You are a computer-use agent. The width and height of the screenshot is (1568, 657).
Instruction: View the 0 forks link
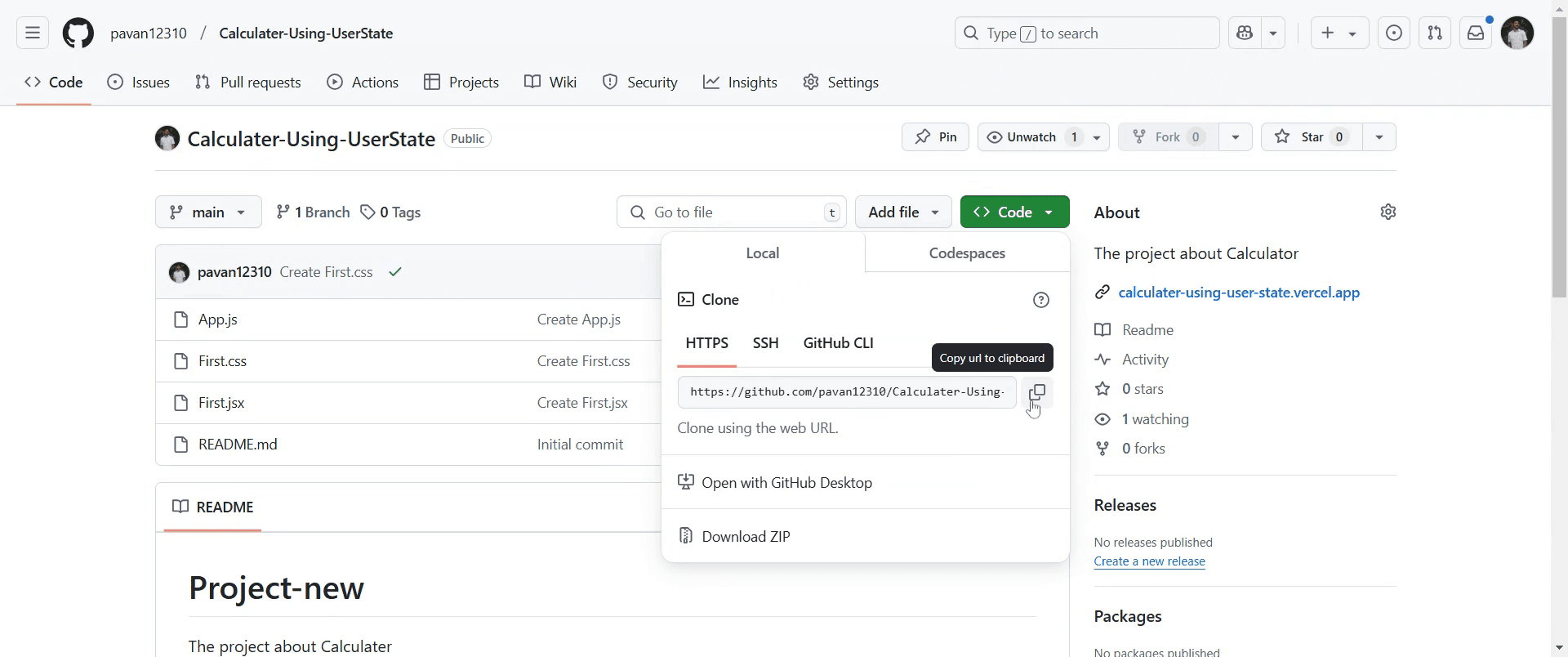1130,449
